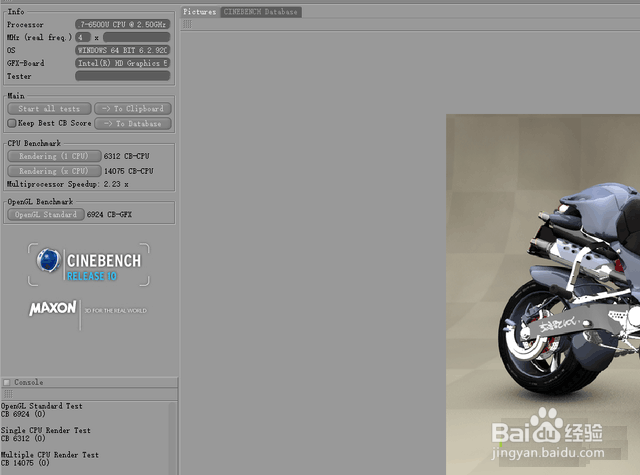Click the Processor info field
Screen dimensions: 640x475
coord(122,24)
